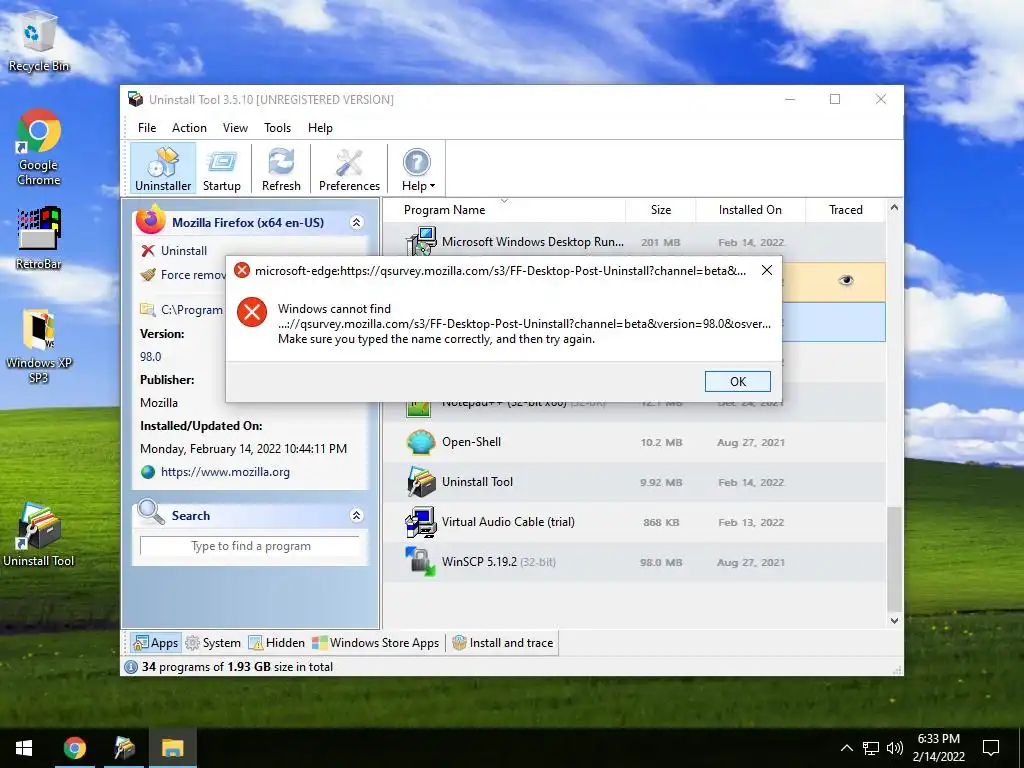Open the notification center icon
1024x768 pixels.
tap(991, 748)
